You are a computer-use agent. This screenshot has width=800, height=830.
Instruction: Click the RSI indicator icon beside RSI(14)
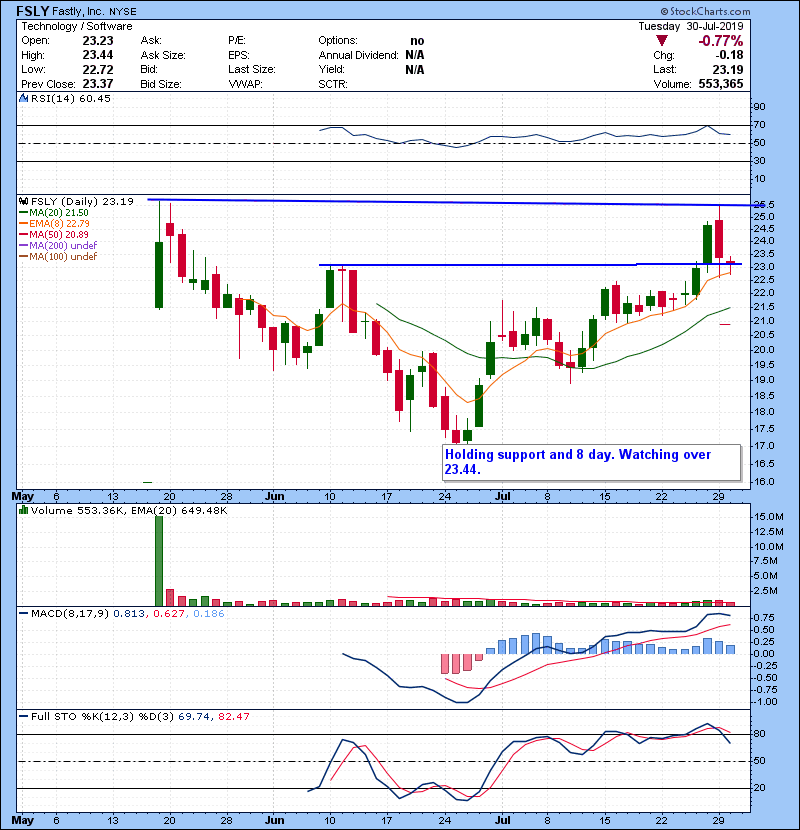[23, 98]
